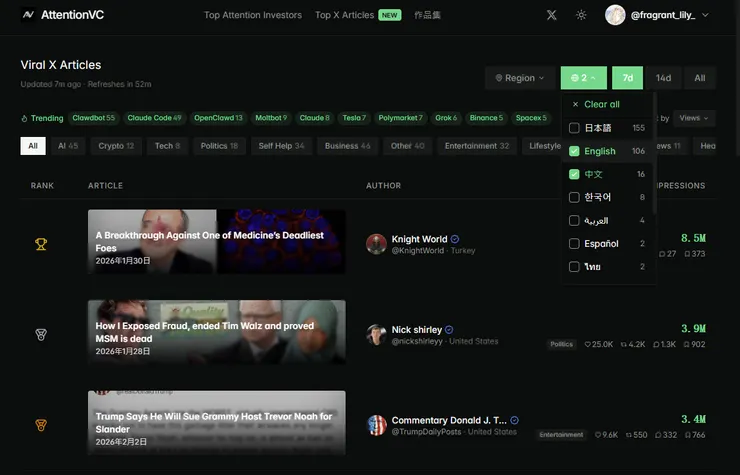Check the 한국어 language checkbox

(574, 197)
